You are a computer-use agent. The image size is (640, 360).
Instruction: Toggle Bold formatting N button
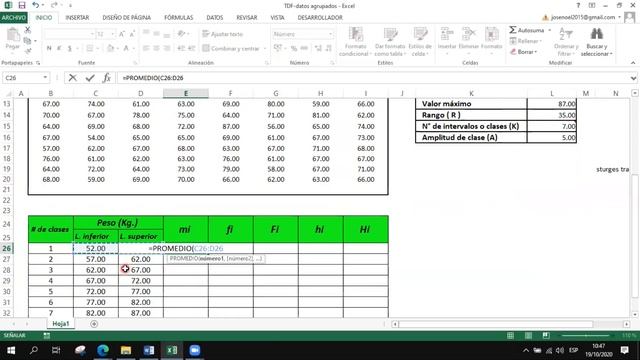(49, 48)
